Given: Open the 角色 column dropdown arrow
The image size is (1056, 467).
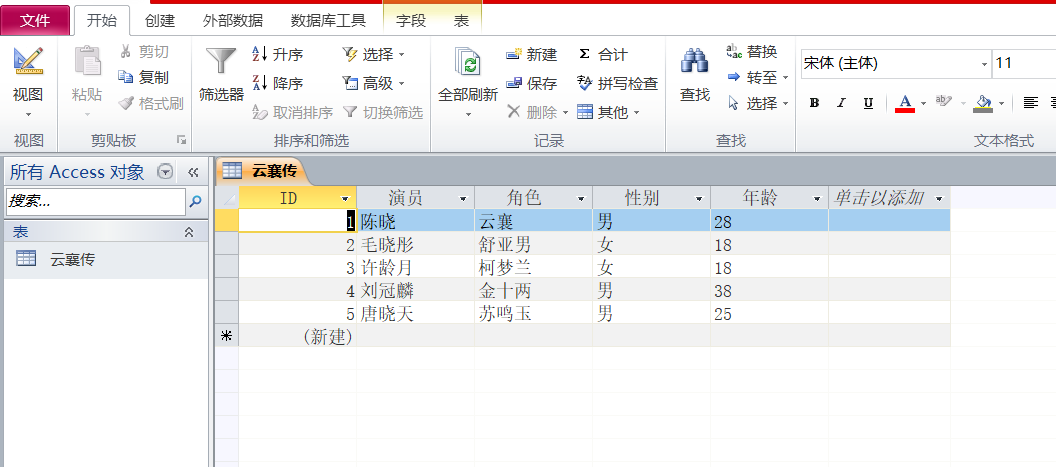Looking at the screenshot, I should click(x=581, y=199).
